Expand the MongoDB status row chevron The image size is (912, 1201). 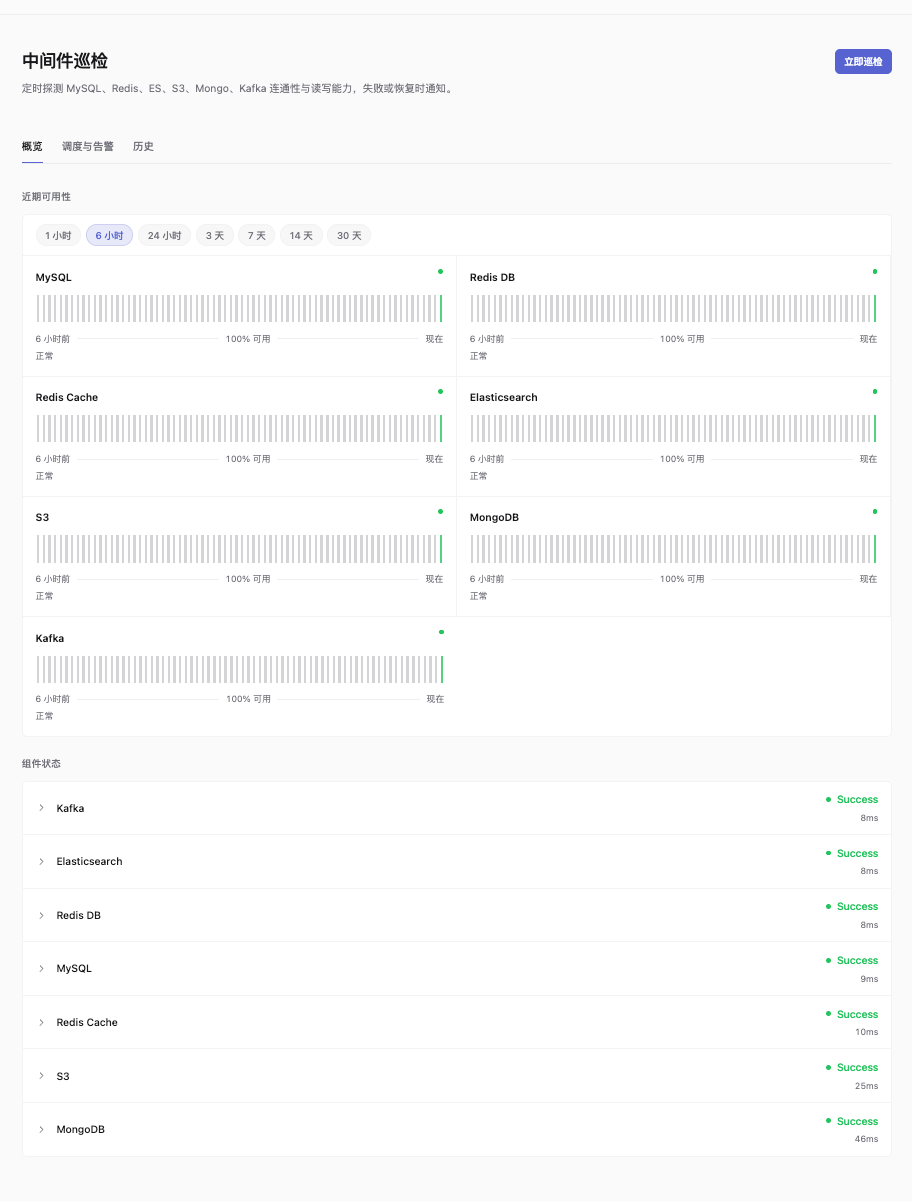[x=41, y=1129]
